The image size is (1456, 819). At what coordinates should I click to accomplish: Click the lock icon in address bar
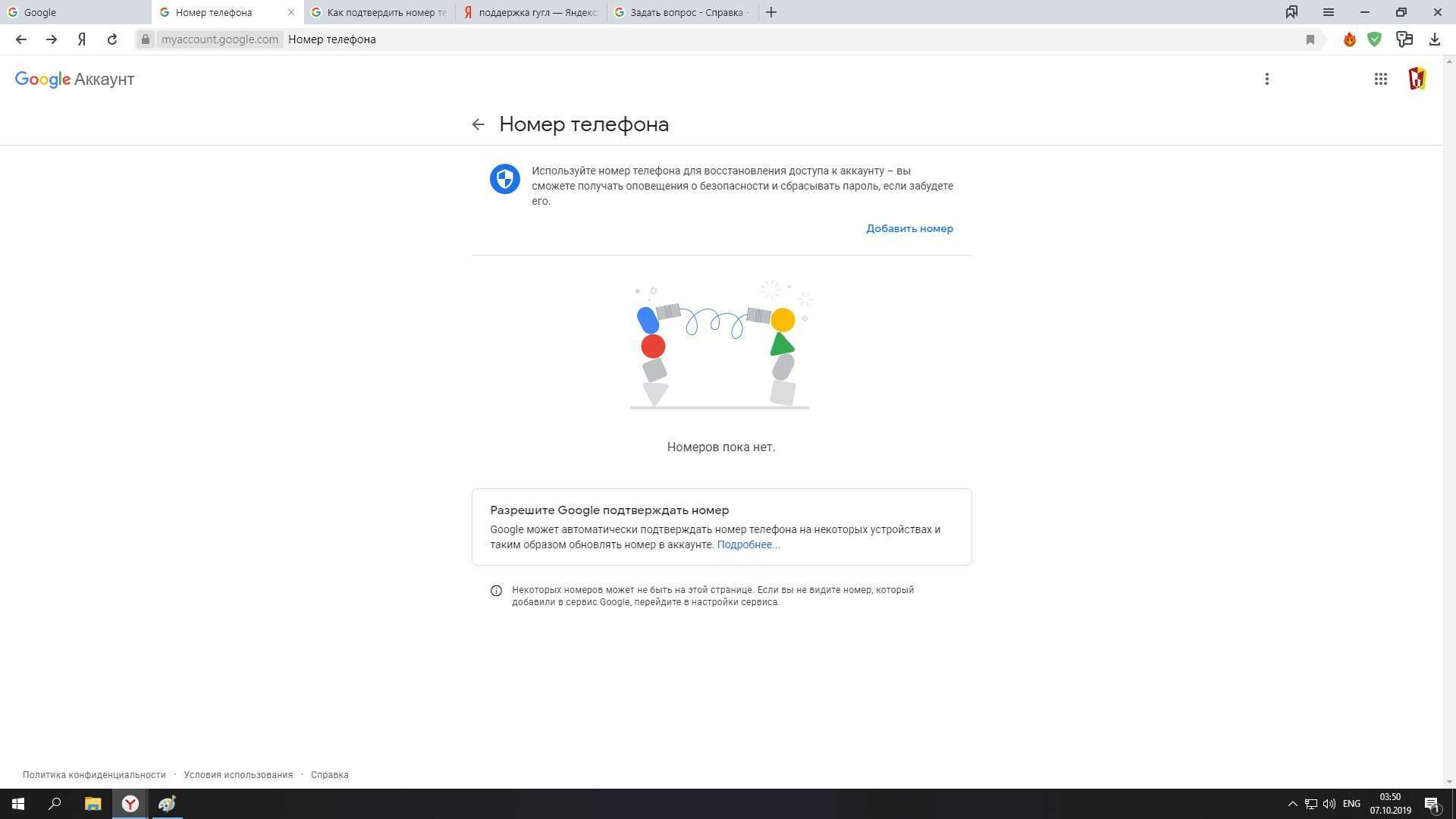(x=146, y=39)
